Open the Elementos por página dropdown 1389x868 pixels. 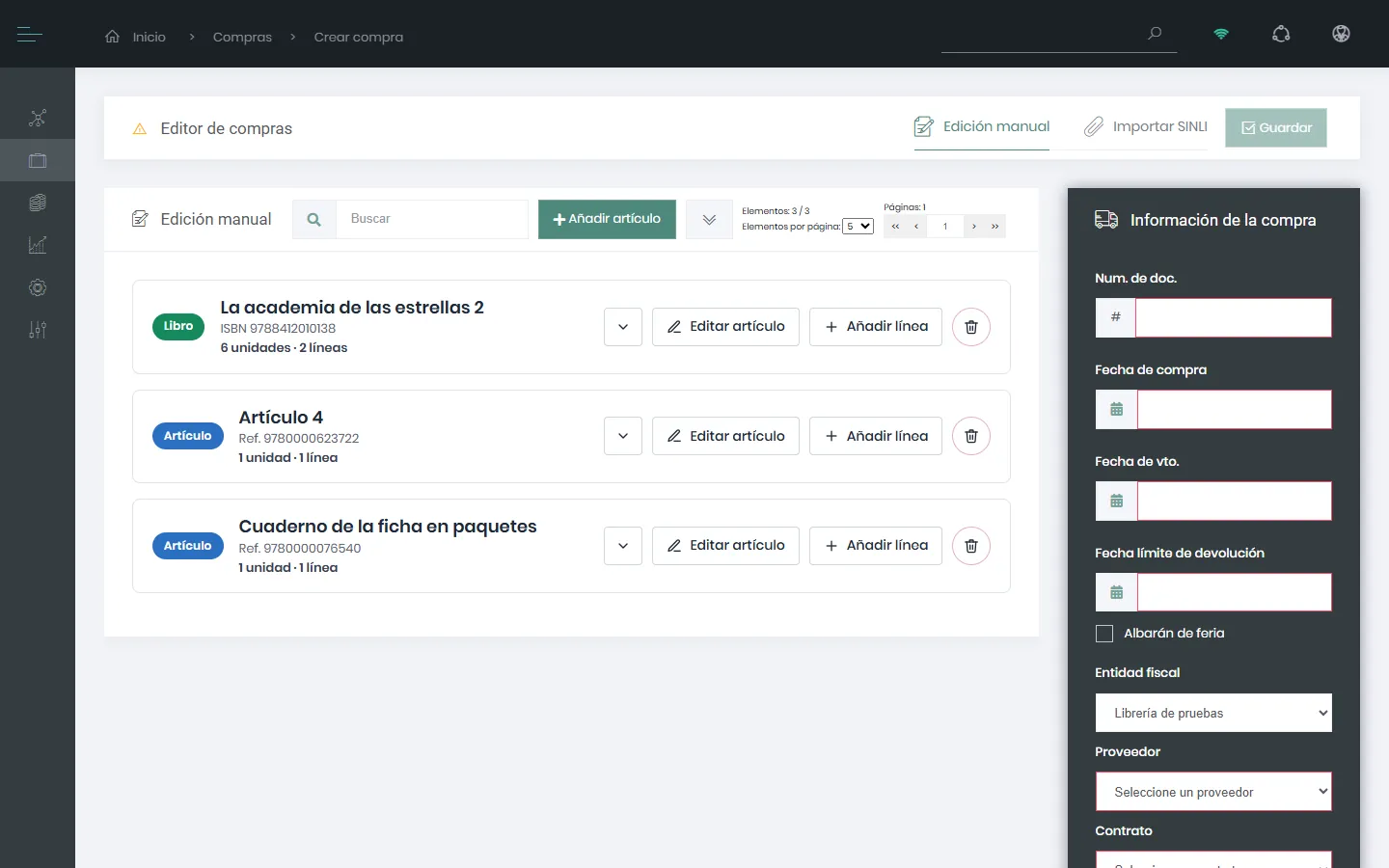[x=858, y=227]
